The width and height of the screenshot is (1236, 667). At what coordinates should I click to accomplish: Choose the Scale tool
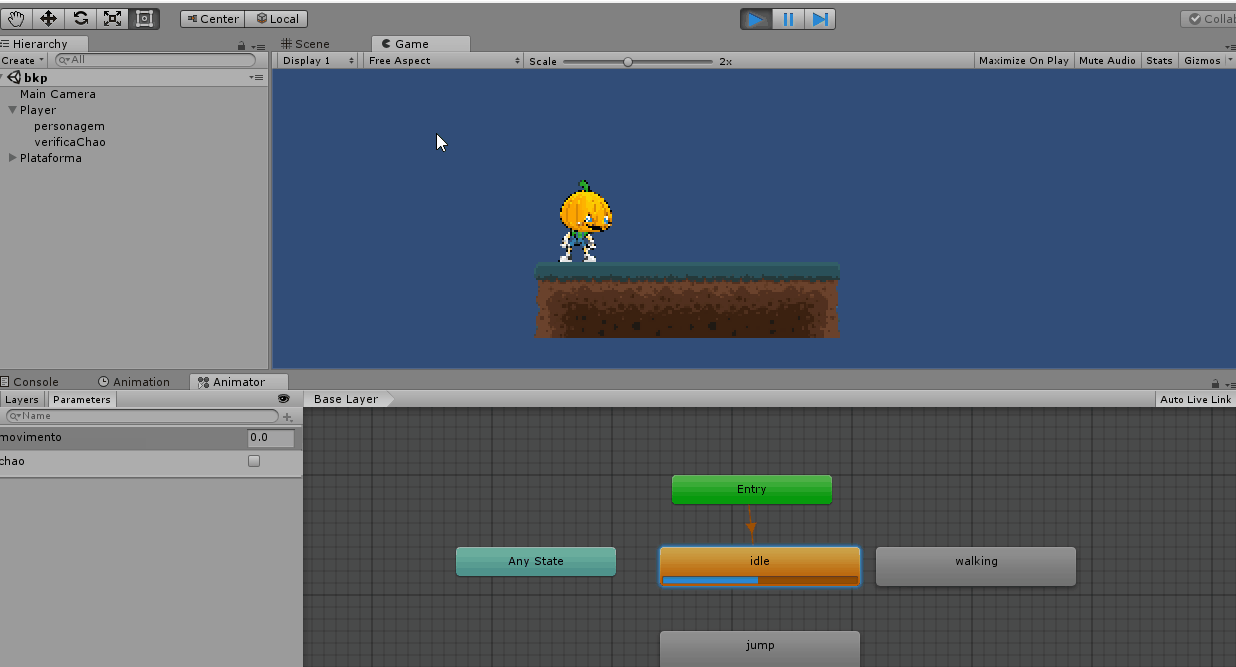click(x=113, y=18)
